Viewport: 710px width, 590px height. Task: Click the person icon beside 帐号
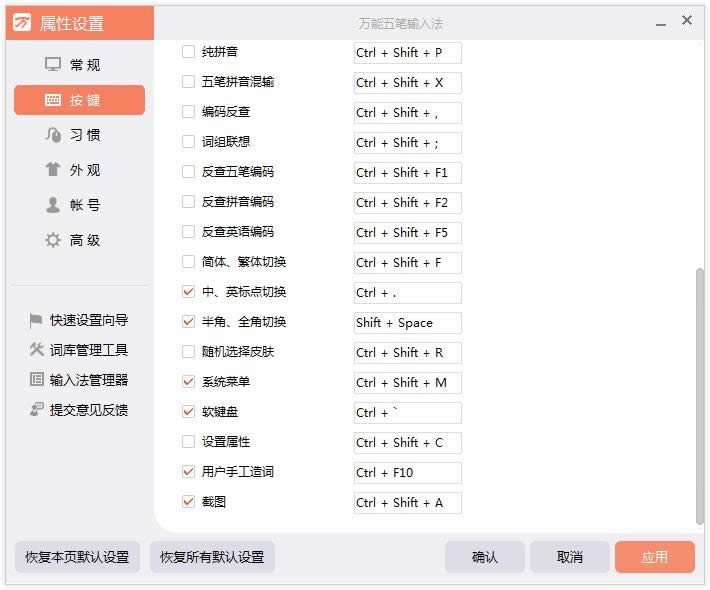pos(53,205)
